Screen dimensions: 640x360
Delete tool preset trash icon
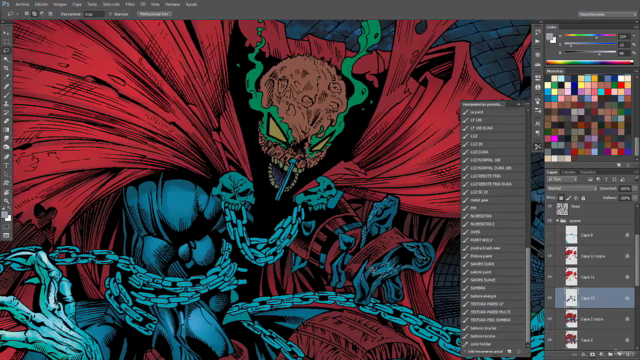click(519, 351)
